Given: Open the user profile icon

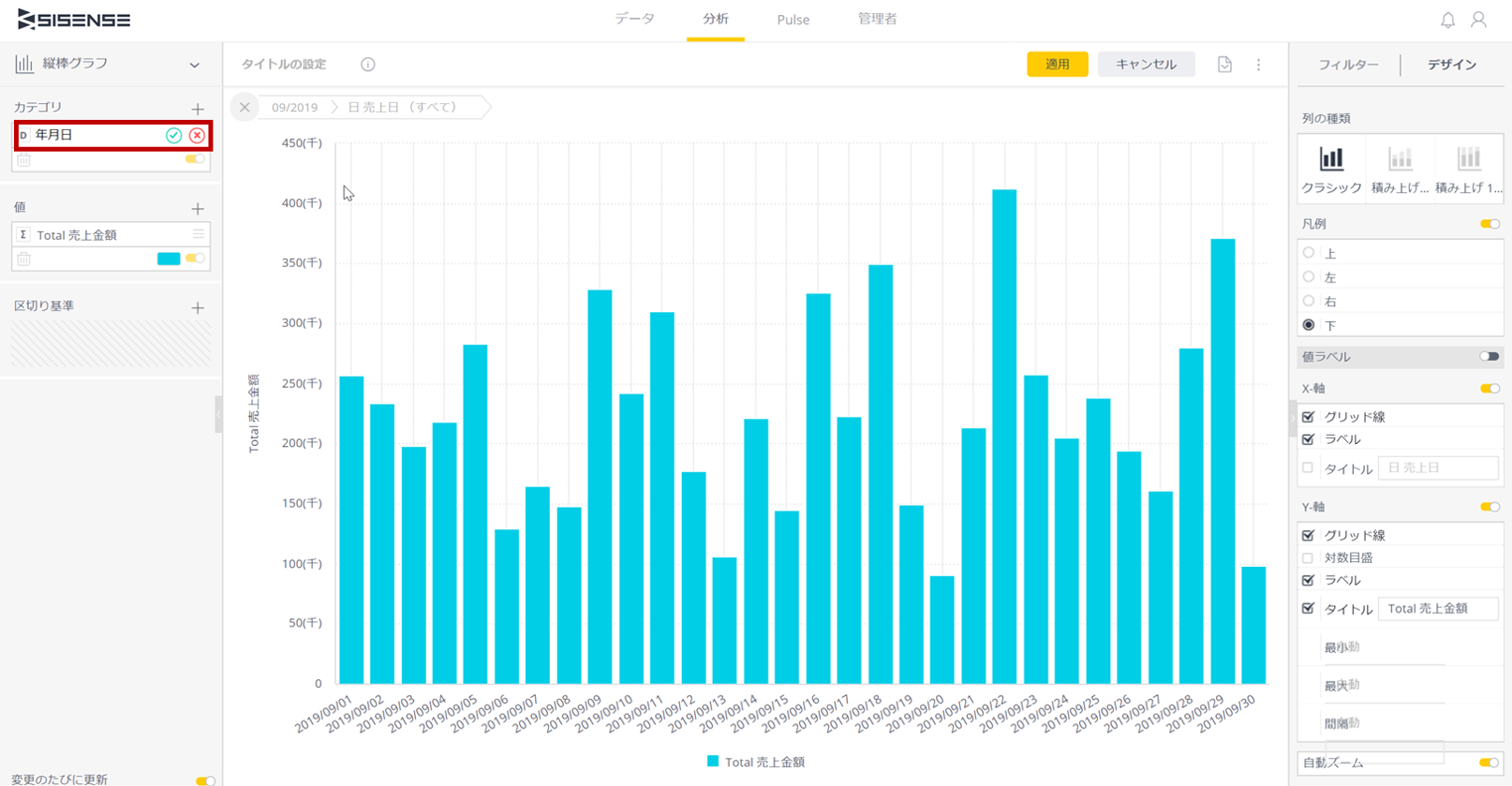Looking at the screenshot, I should tap(1478, 20).
